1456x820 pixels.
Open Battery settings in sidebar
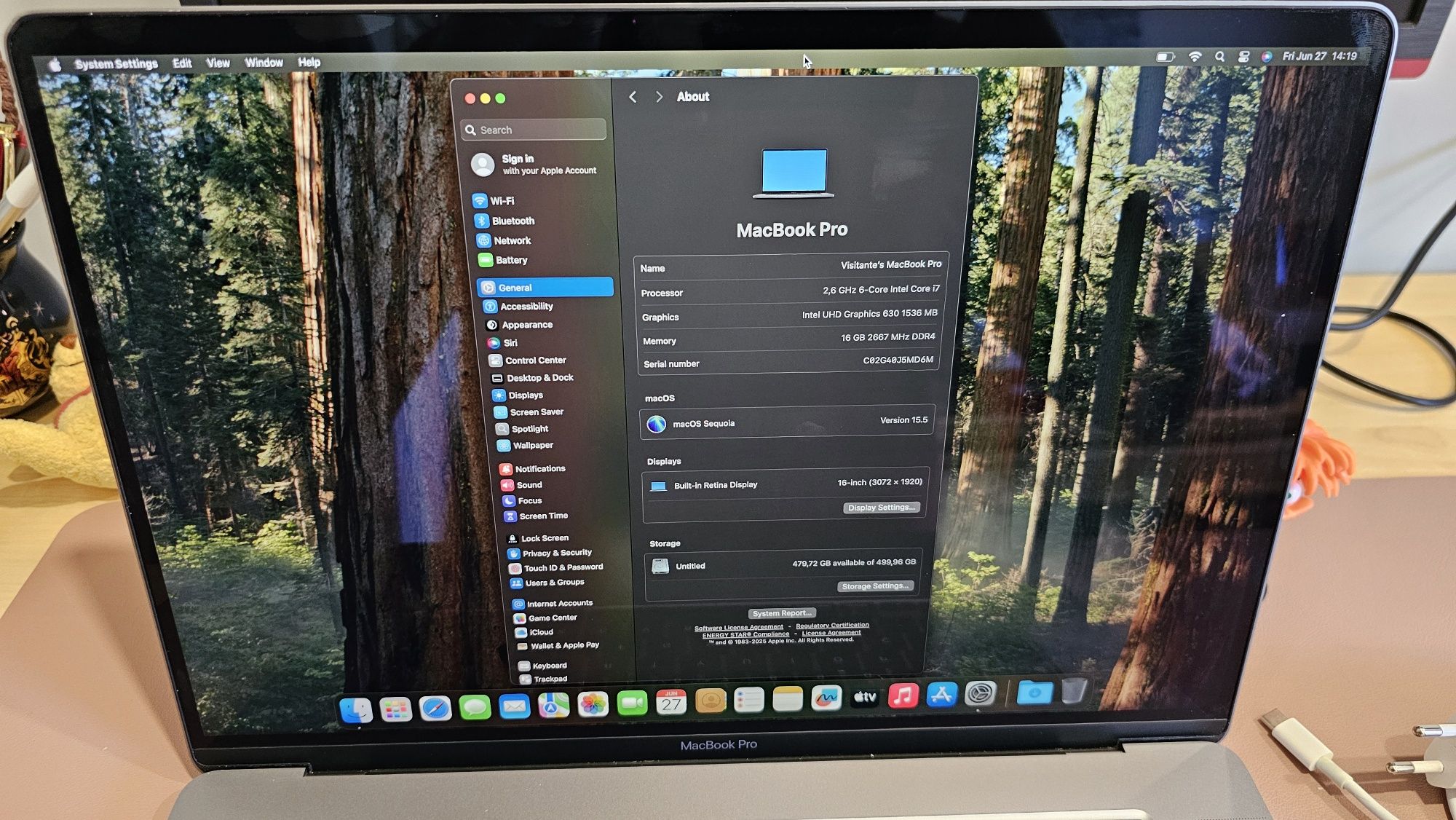[x=503, y=260]
